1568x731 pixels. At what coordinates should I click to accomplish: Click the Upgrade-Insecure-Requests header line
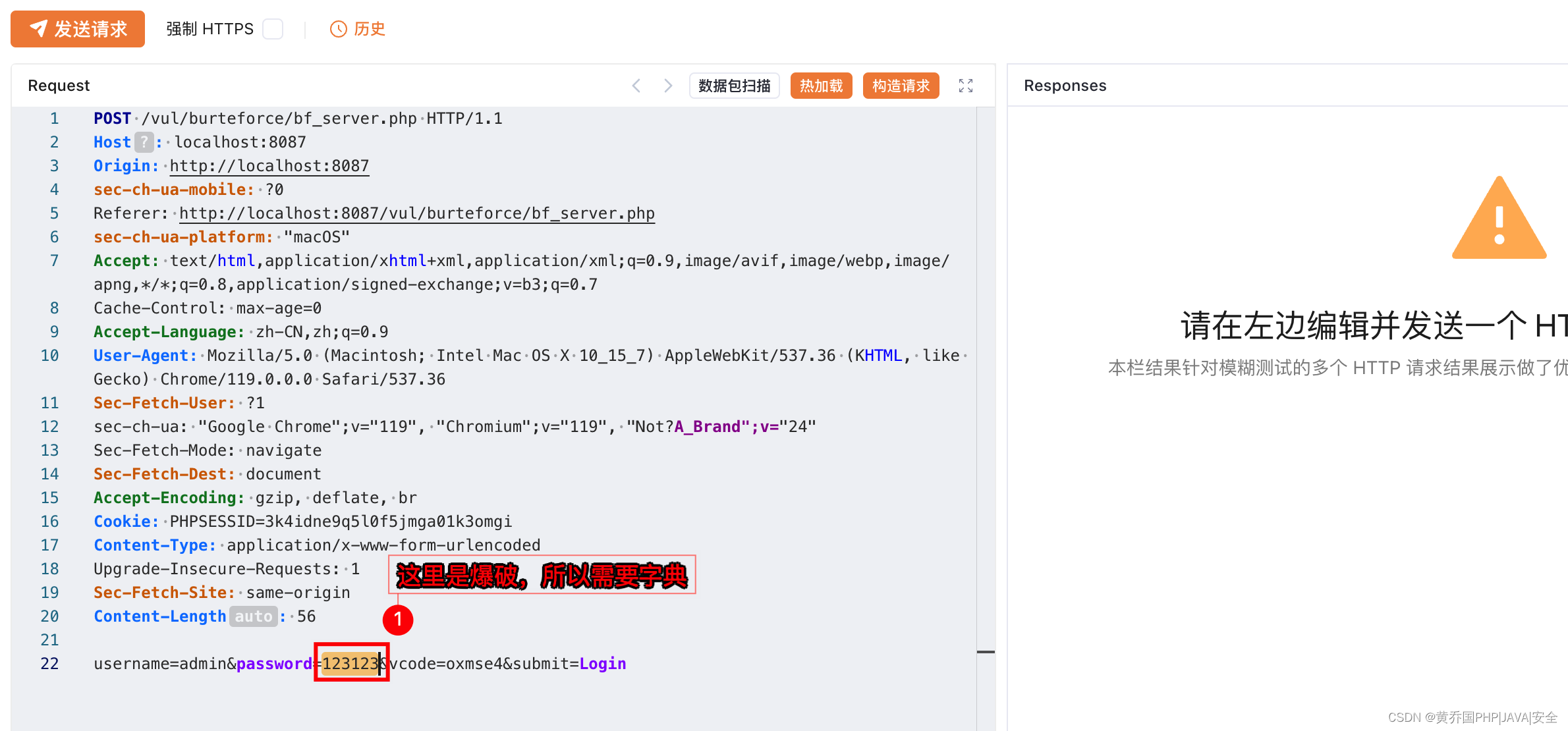click(227, 569)
